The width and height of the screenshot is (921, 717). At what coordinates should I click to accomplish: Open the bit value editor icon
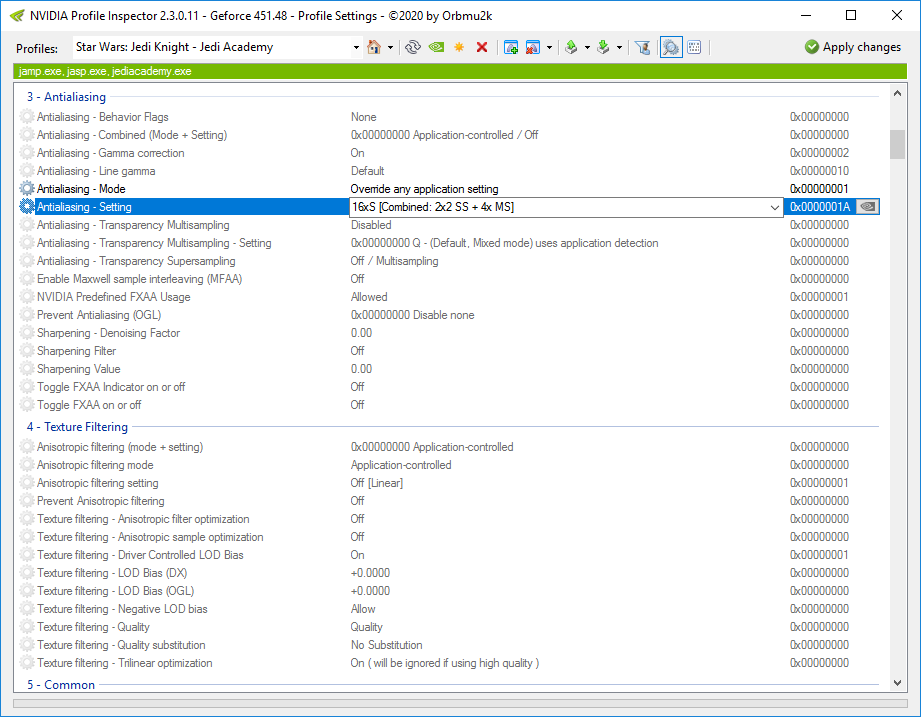pyautogui.click(x=694, y=47)
